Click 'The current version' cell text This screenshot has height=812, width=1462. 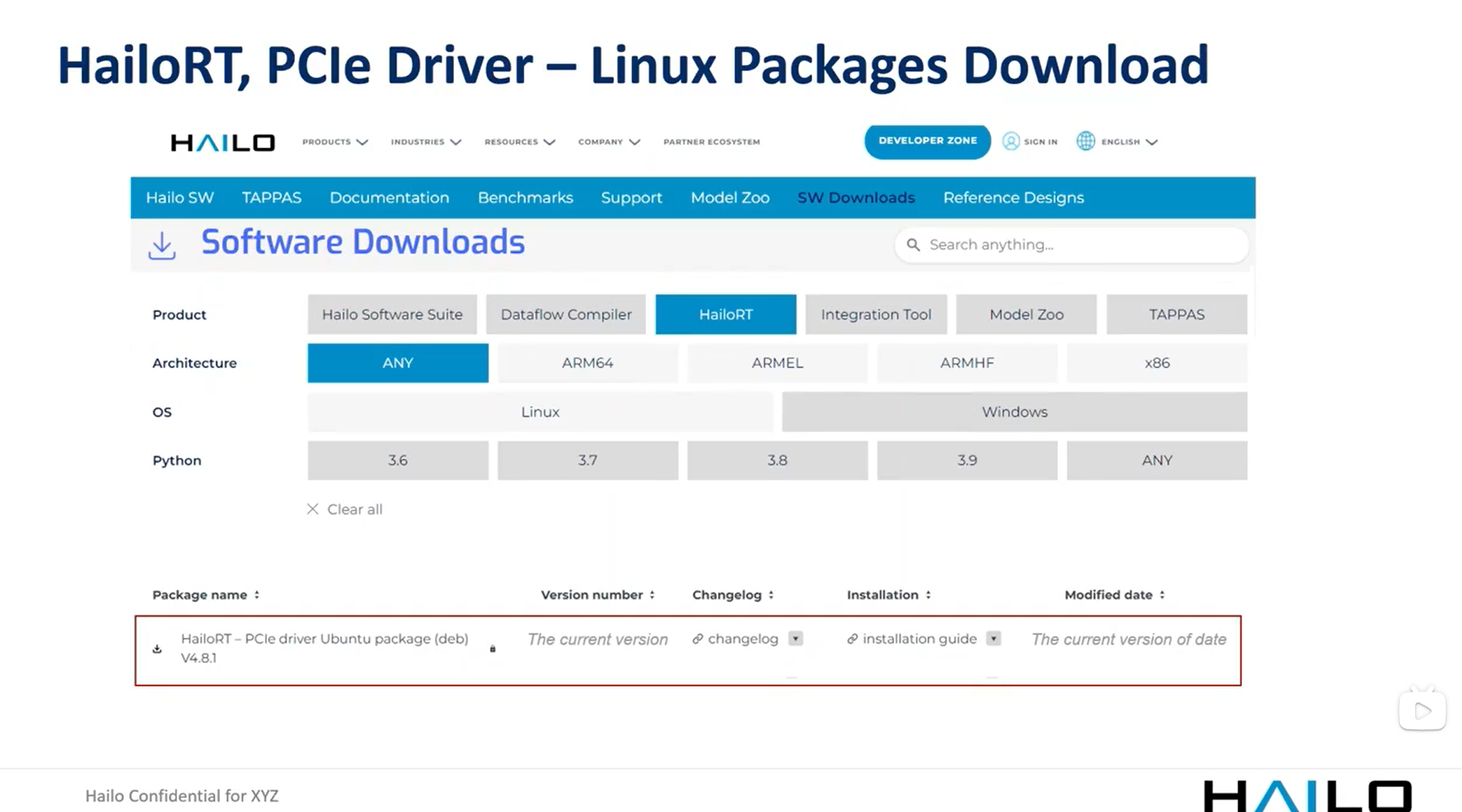[x=598, y=640]
